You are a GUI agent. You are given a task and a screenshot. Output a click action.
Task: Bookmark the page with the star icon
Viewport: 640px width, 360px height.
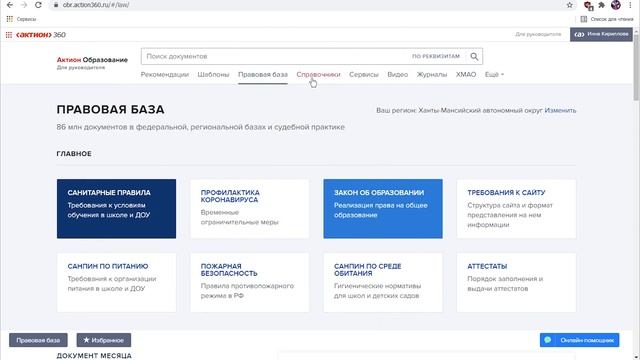click(570, 5)
